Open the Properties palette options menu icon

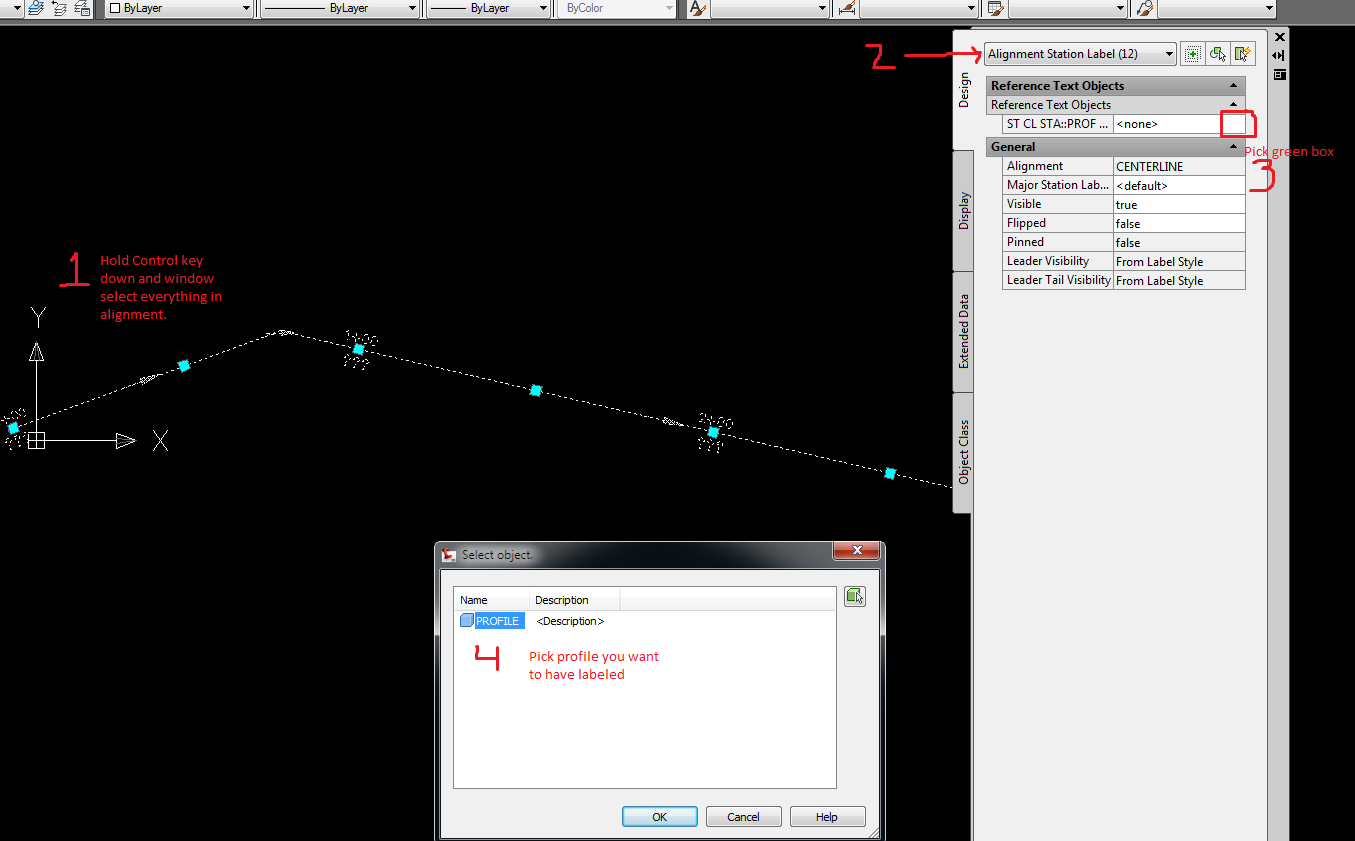click(x=1279, y=75)
